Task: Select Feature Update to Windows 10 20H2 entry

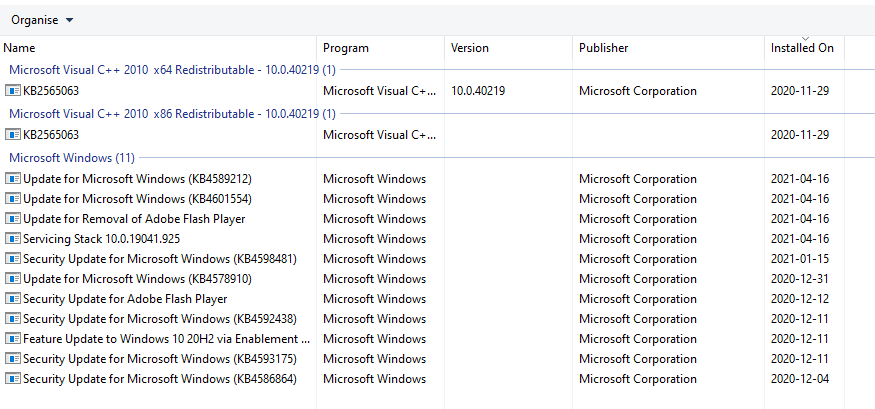Action: click(166, 339)
